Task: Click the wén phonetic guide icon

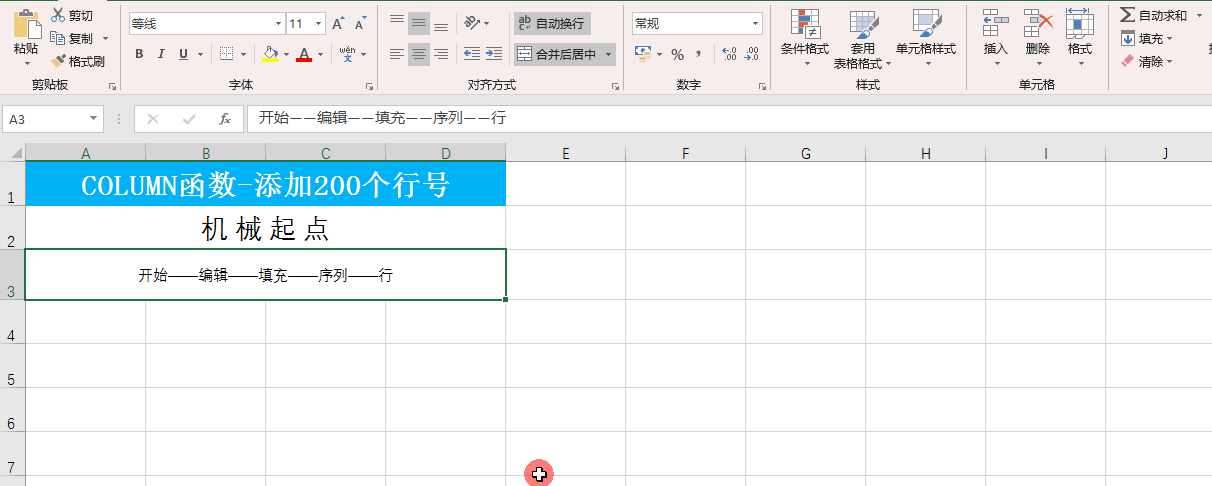Action: [347, 54]
